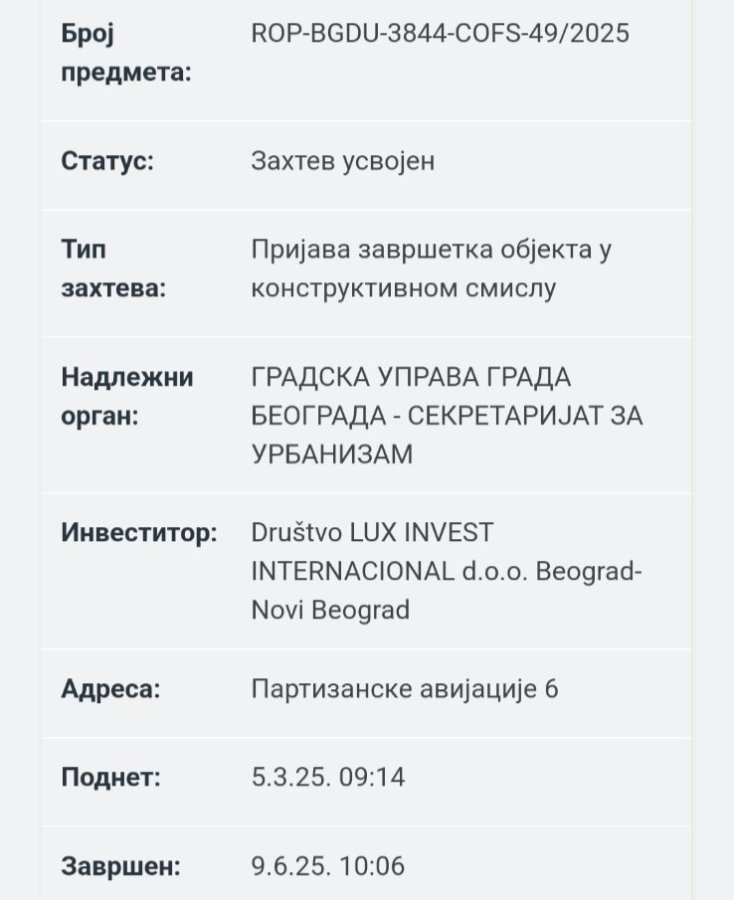Click the Адреса label
The height and width of the screenshot is (900, 734).
[x=111, y=688]
